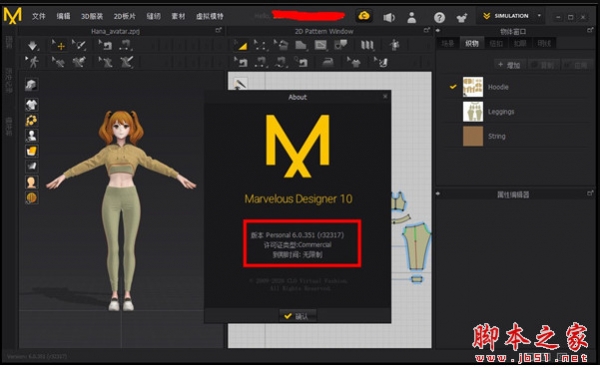
Task: Select the Select Mesh brush tool in 3D toolbar
Action: pyautogui.click(x=80, y=46)
